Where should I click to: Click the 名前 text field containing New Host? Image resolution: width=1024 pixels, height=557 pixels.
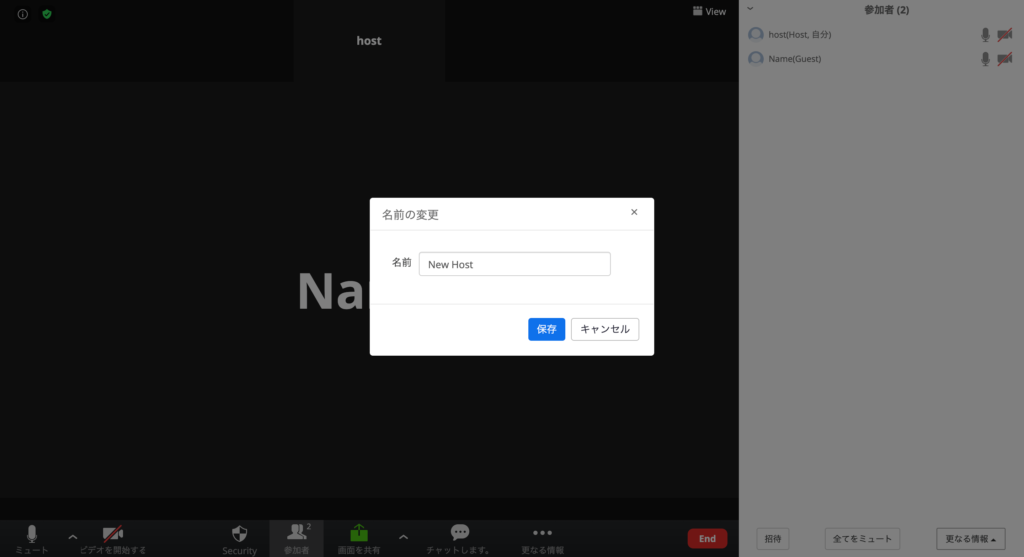pyautogui.click(x=514, y=264)
